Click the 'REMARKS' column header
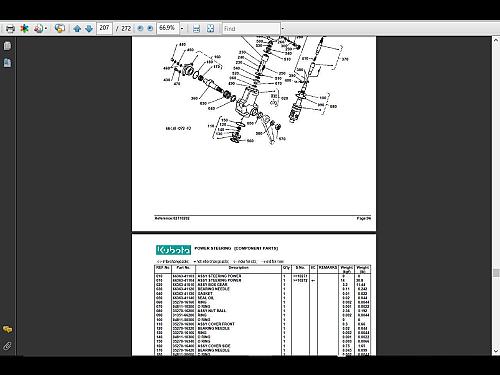 click(328, 268)
